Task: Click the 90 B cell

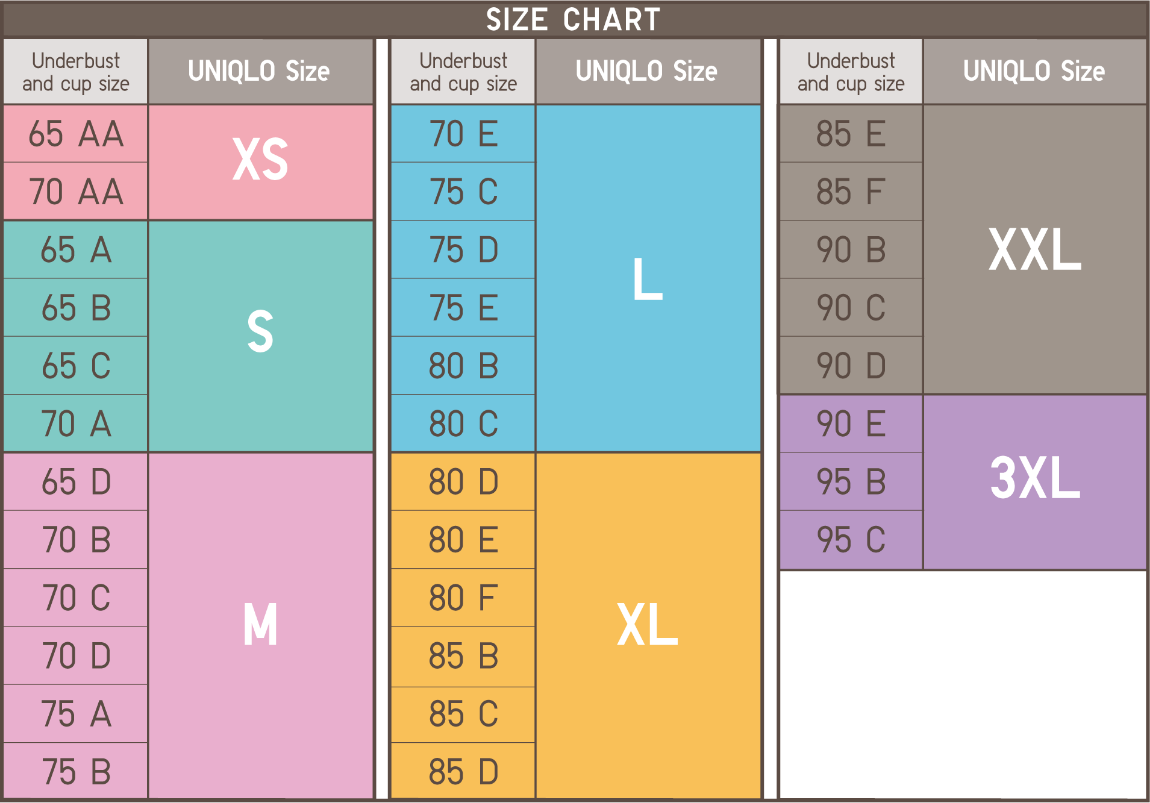Action: 851,250
